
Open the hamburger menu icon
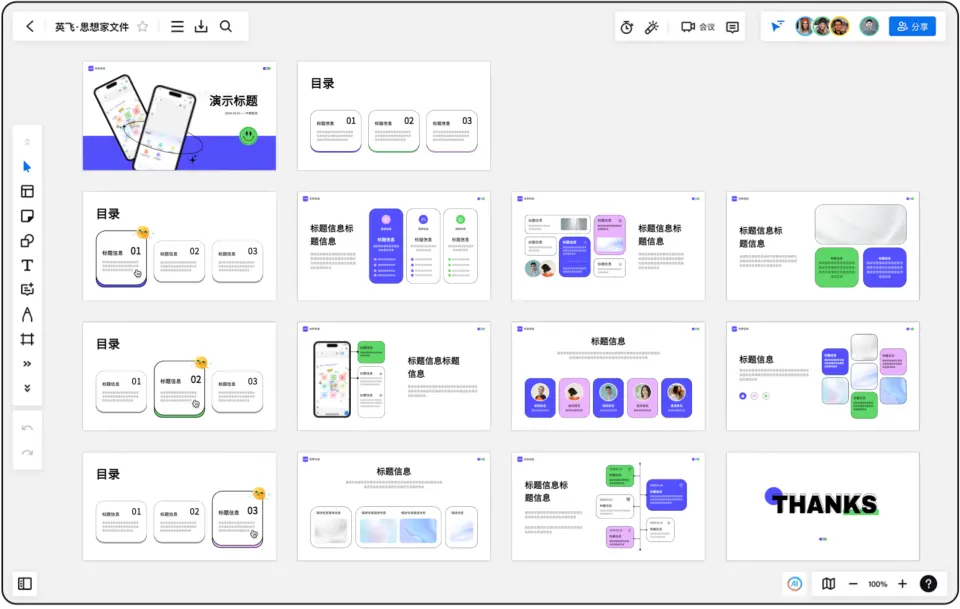point(177,26)
